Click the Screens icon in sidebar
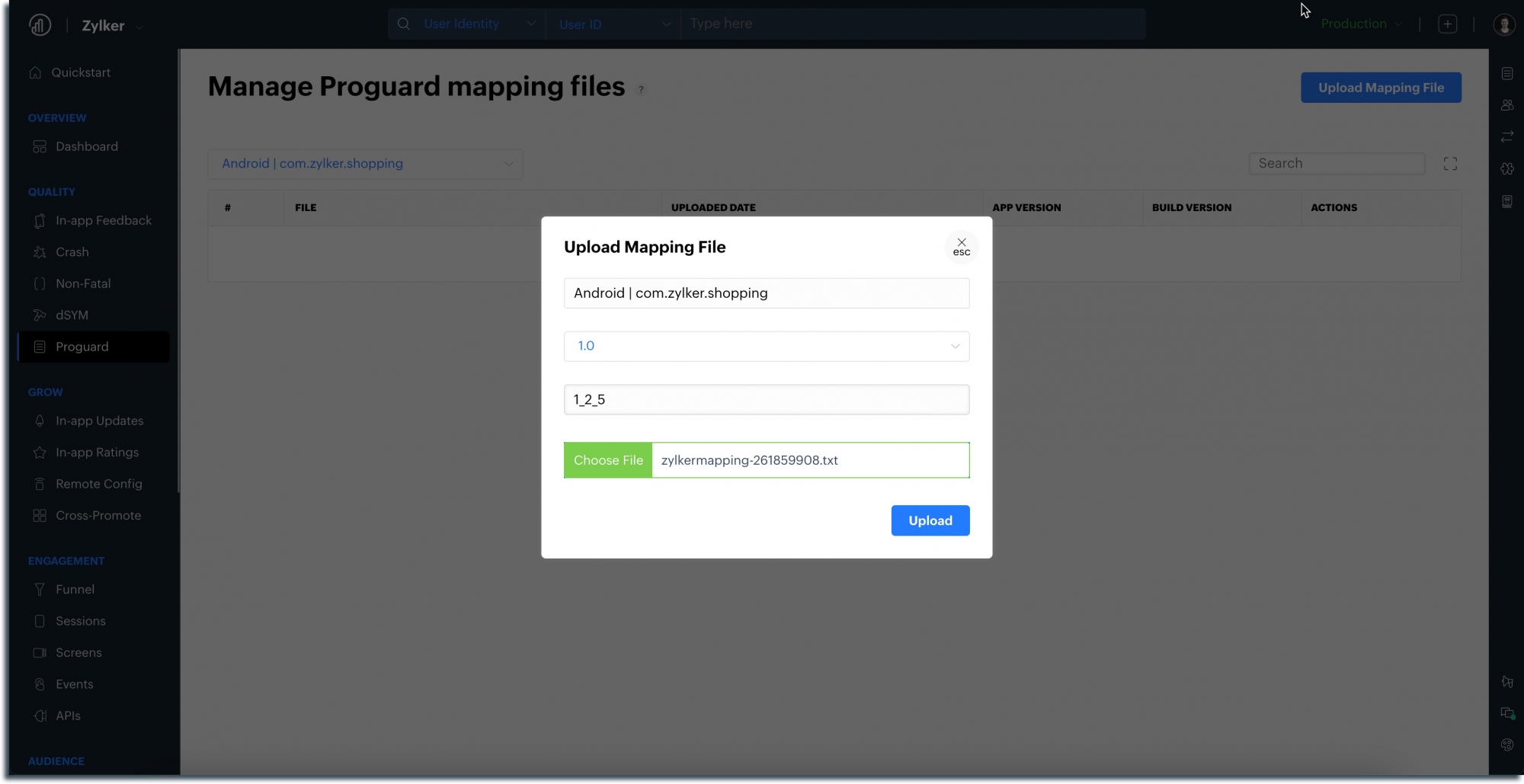Image resolution: width=1524 pixels, height=784 pixels. click(x=40, y=653)
